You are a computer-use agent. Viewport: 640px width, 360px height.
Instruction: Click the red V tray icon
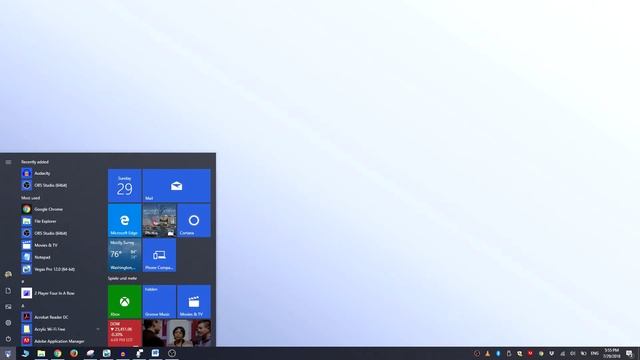point(530,353)
